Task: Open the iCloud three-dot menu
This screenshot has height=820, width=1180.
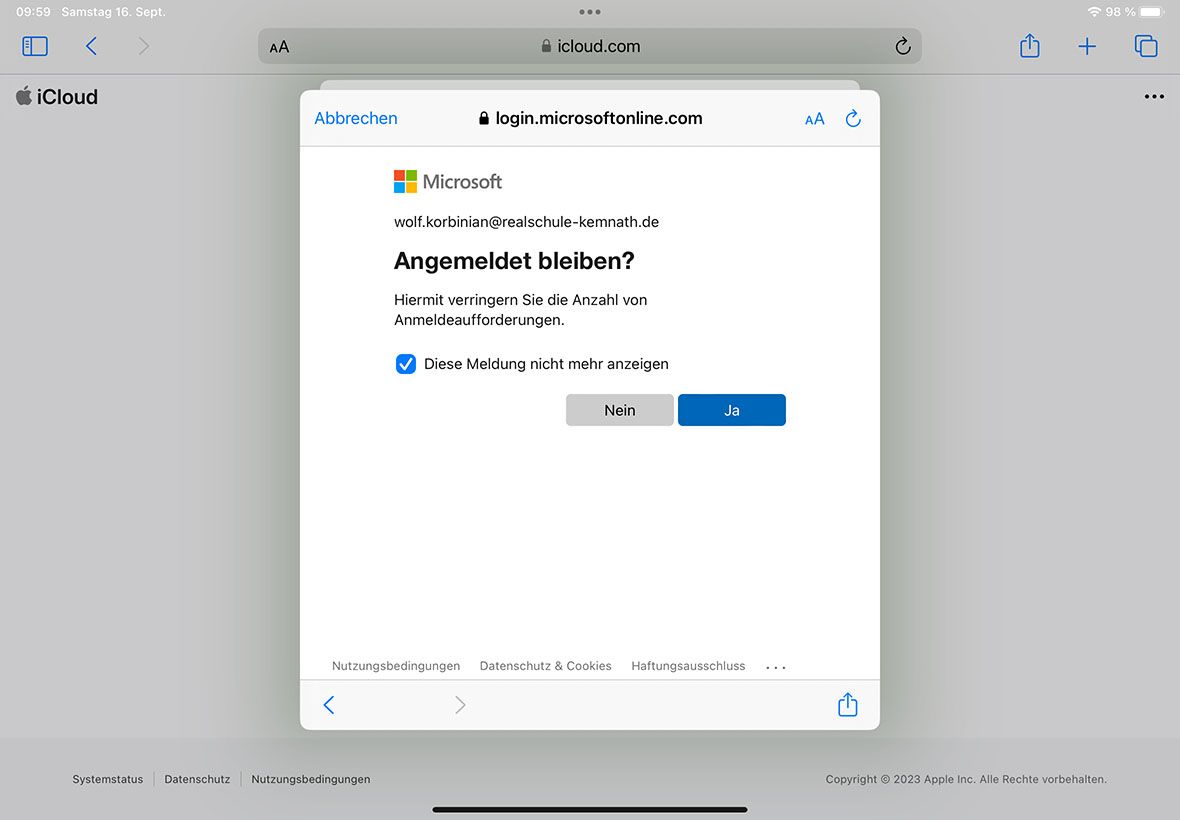Action: tap(1154, 96)
